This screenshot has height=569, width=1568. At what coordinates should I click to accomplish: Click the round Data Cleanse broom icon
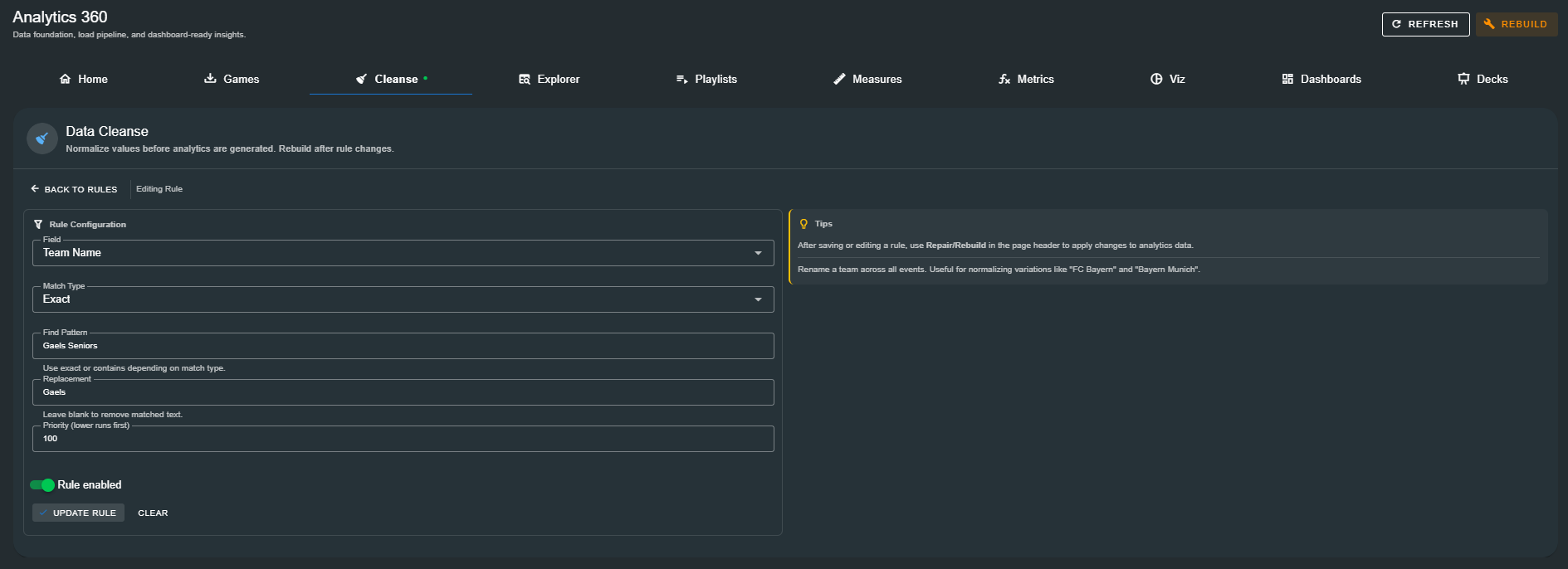click(x=42, y=139)
